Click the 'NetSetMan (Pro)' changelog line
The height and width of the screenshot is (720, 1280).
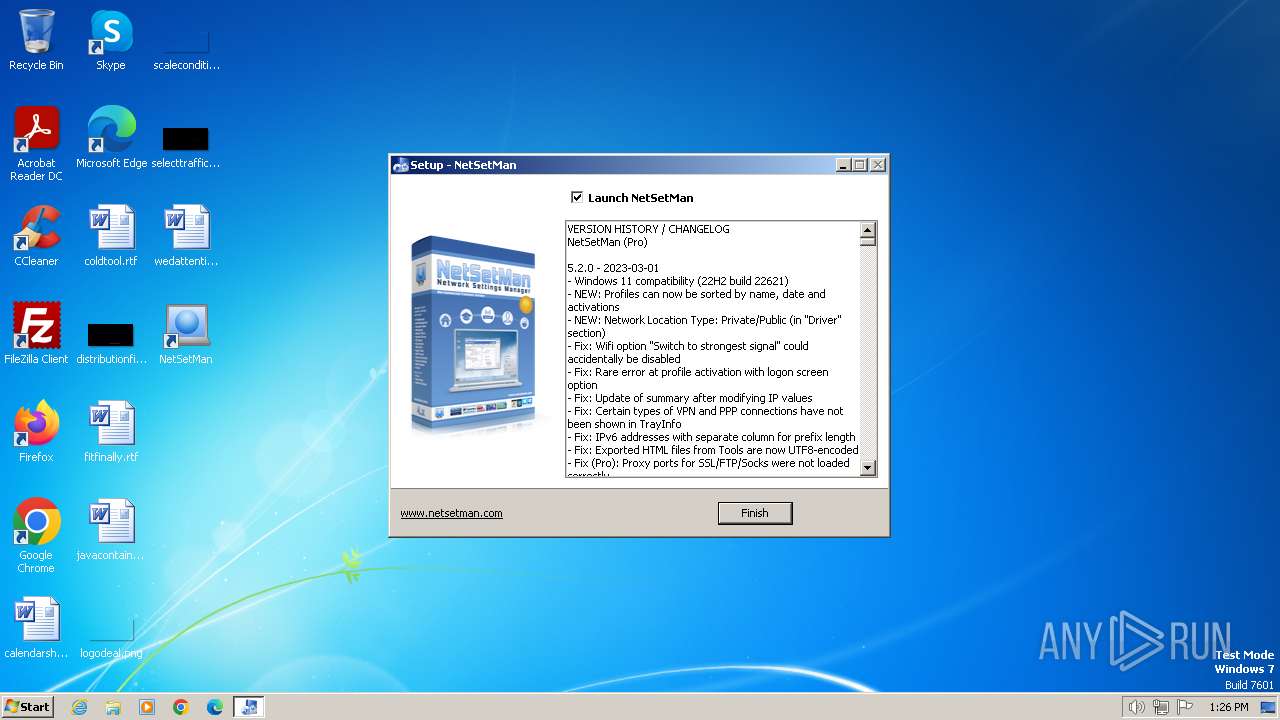pyautogui.click(x=607, y=242)
